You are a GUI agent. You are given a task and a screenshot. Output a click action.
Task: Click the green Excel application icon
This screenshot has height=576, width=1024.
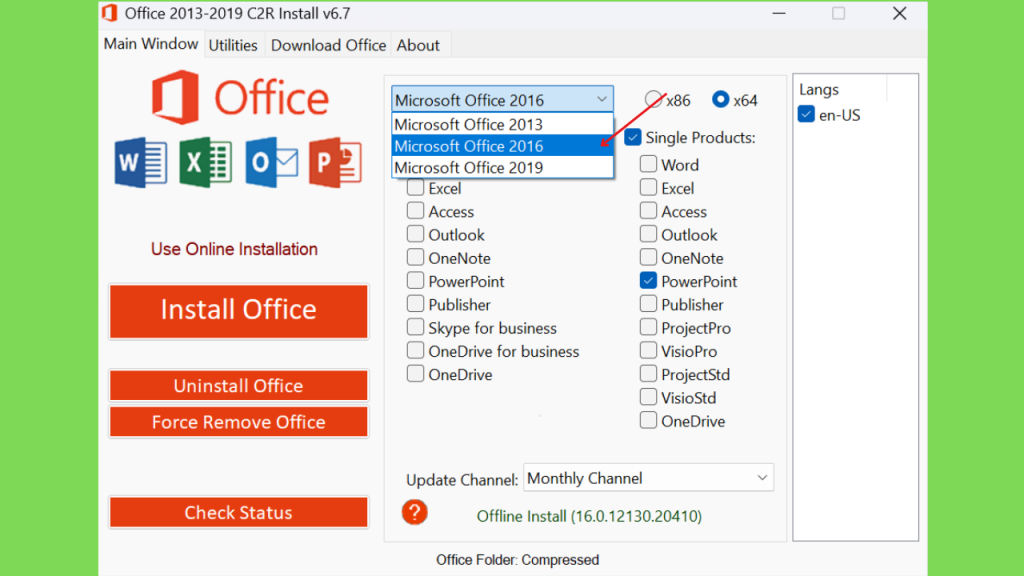(x=205, y=162)
